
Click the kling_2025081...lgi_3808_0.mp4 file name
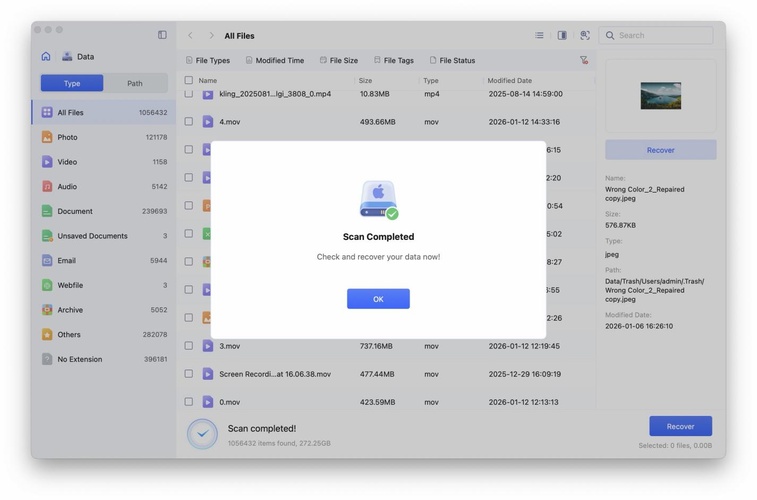point(275,94)
